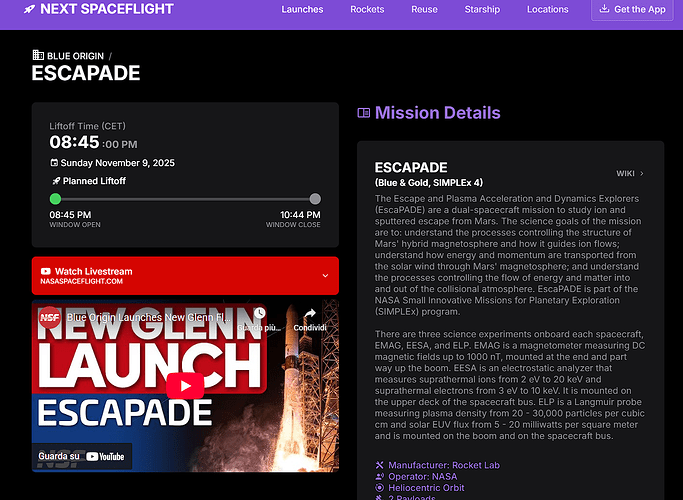Click the rocket icon next to Planned Liftoff
The height and width of the screenshot is (500, 683).
click(x=56, y=181)
